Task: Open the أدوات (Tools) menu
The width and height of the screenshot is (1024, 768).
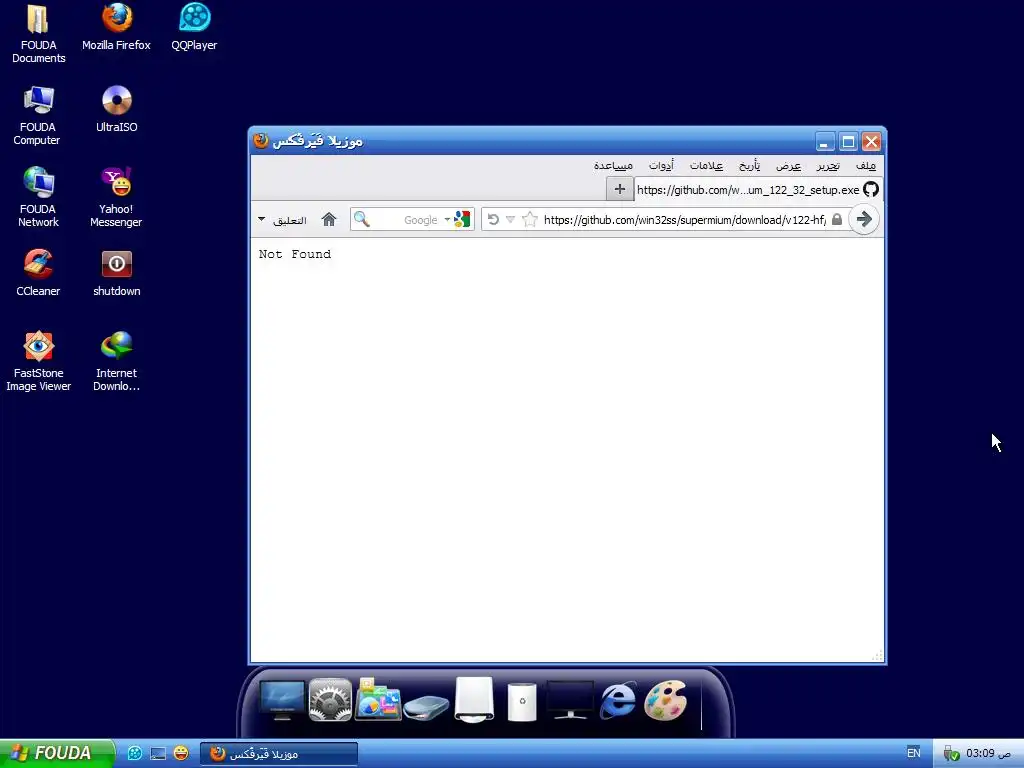Action: coord(661,166)
